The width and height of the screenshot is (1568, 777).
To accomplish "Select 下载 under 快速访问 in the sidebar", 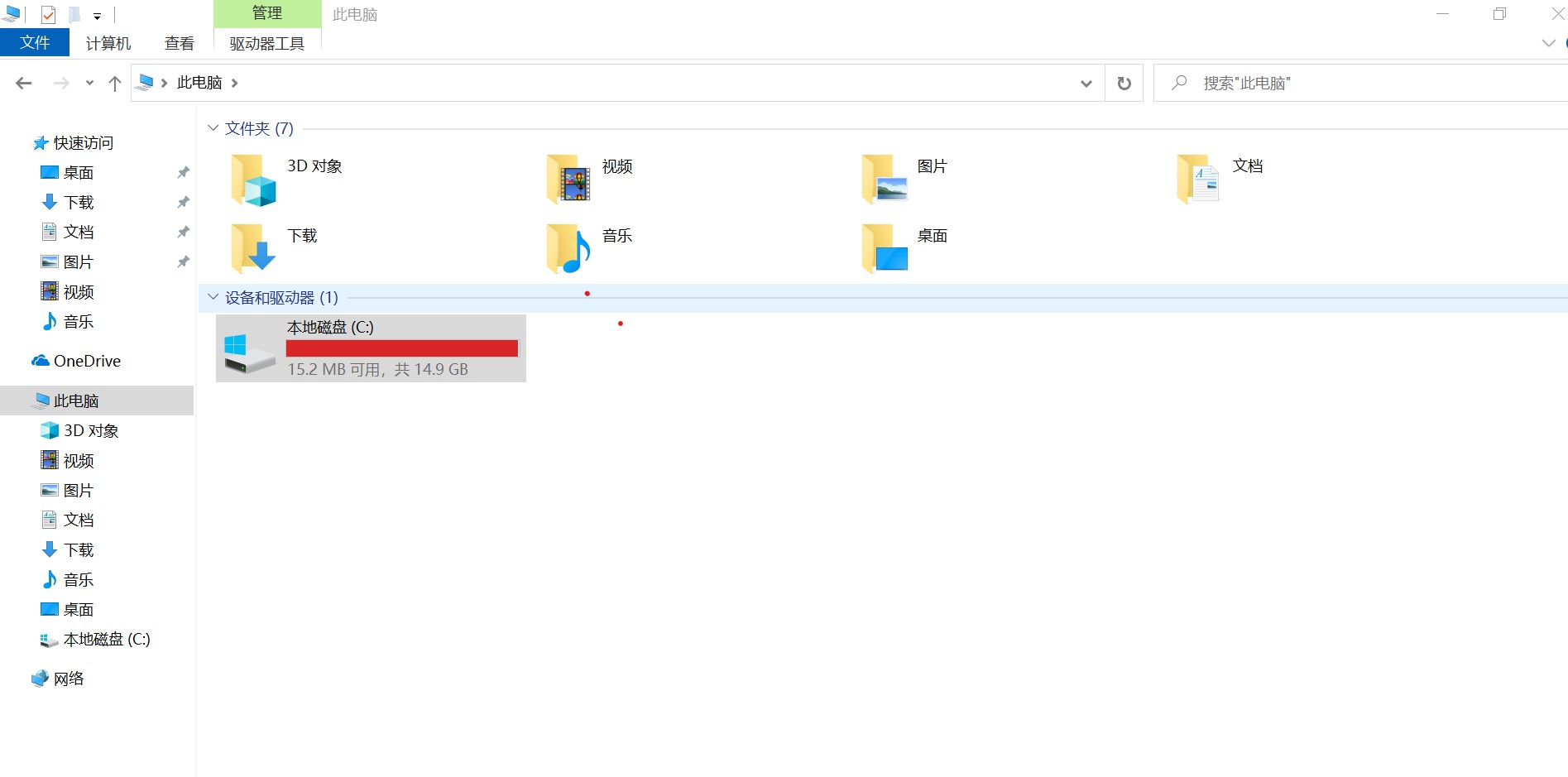I will (x=68, y=203).
